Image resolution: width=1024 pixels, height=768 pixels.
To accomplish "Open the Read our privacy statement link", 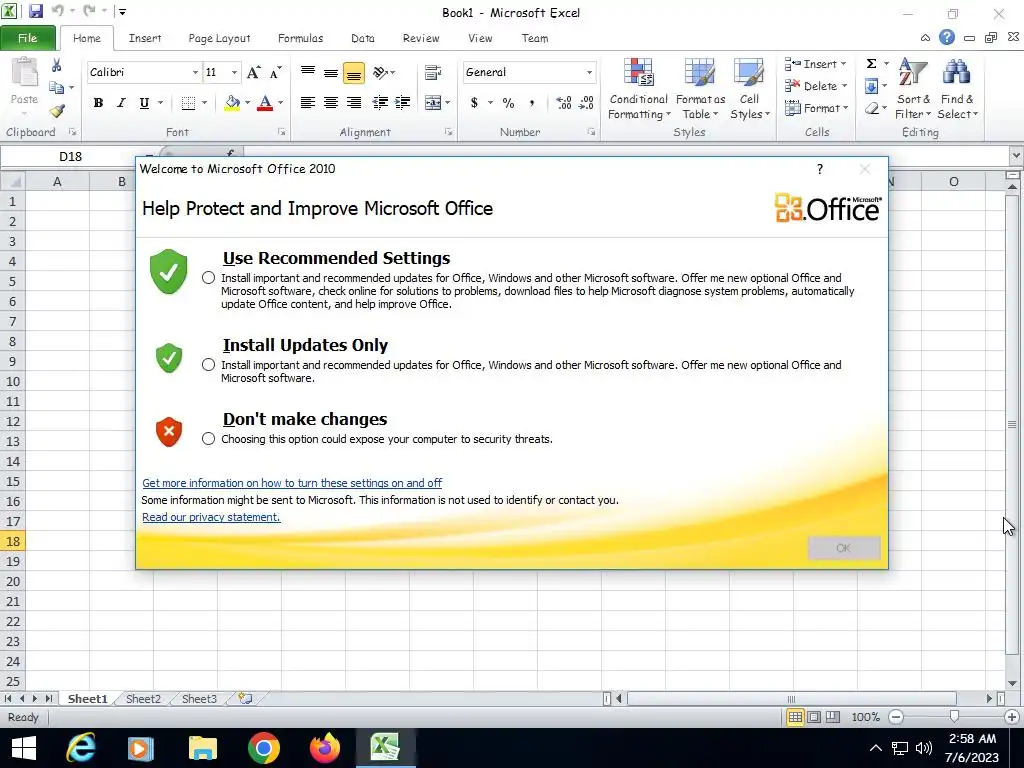I will coord(211,517).
